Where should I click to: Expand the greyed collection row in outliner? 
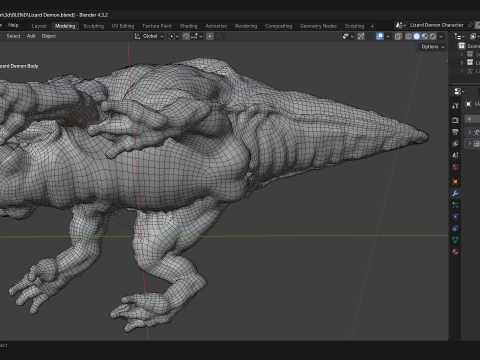pos(462,54)
